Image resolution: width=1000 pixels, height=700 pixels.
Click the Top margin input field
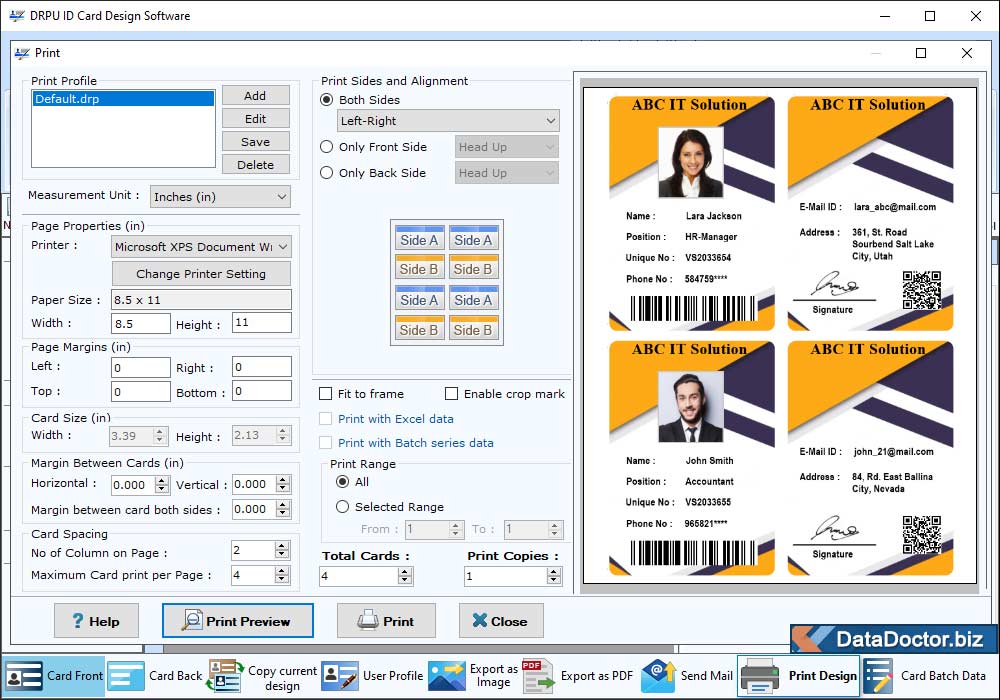pyautogui.click(x=141, y=391)
